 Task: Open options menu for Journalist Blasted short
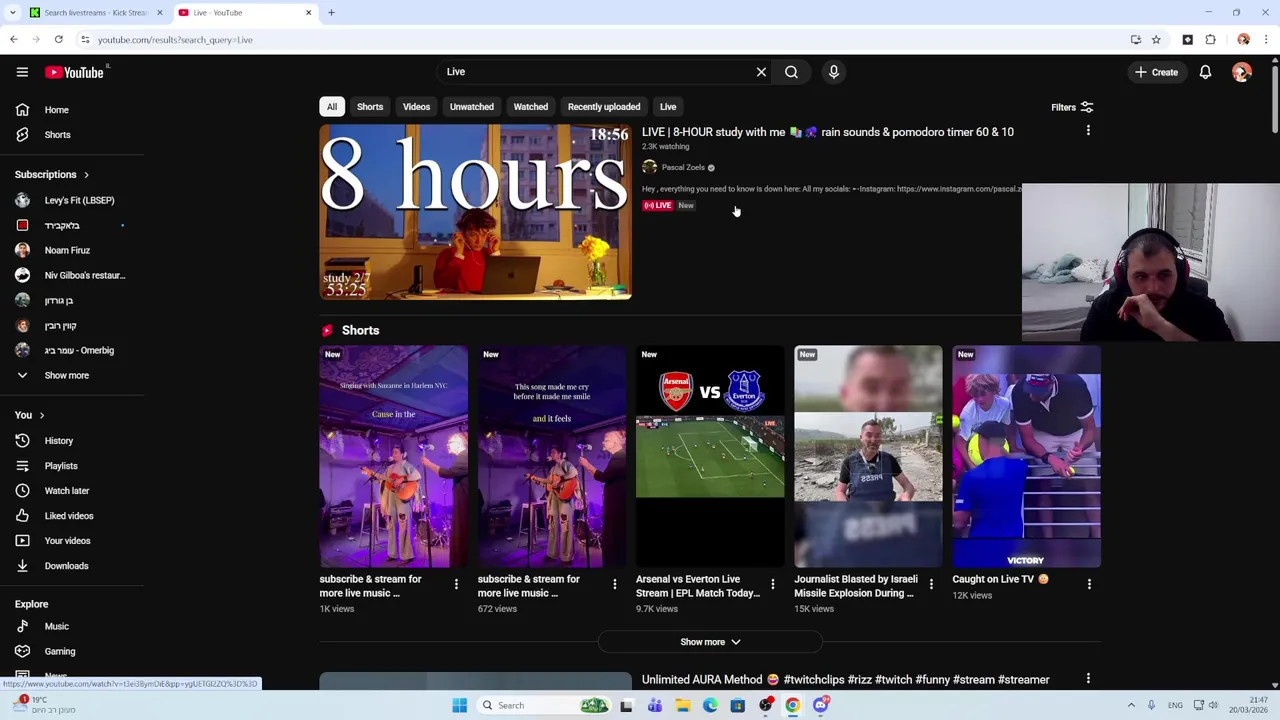pos(931,584)
